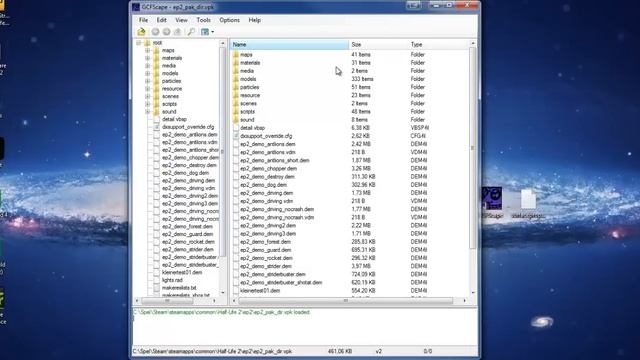This screenshot has height=360, width=640.
Task: Select ep2_demo_dog.dem in the file list
Action: pos(263,185)
